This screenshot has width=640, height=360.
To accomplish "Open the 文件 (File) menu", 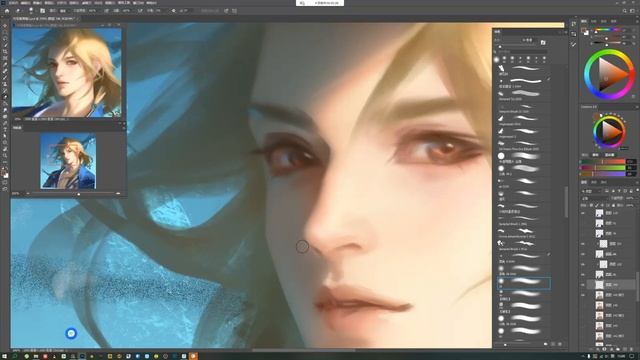I will (13, 2).
